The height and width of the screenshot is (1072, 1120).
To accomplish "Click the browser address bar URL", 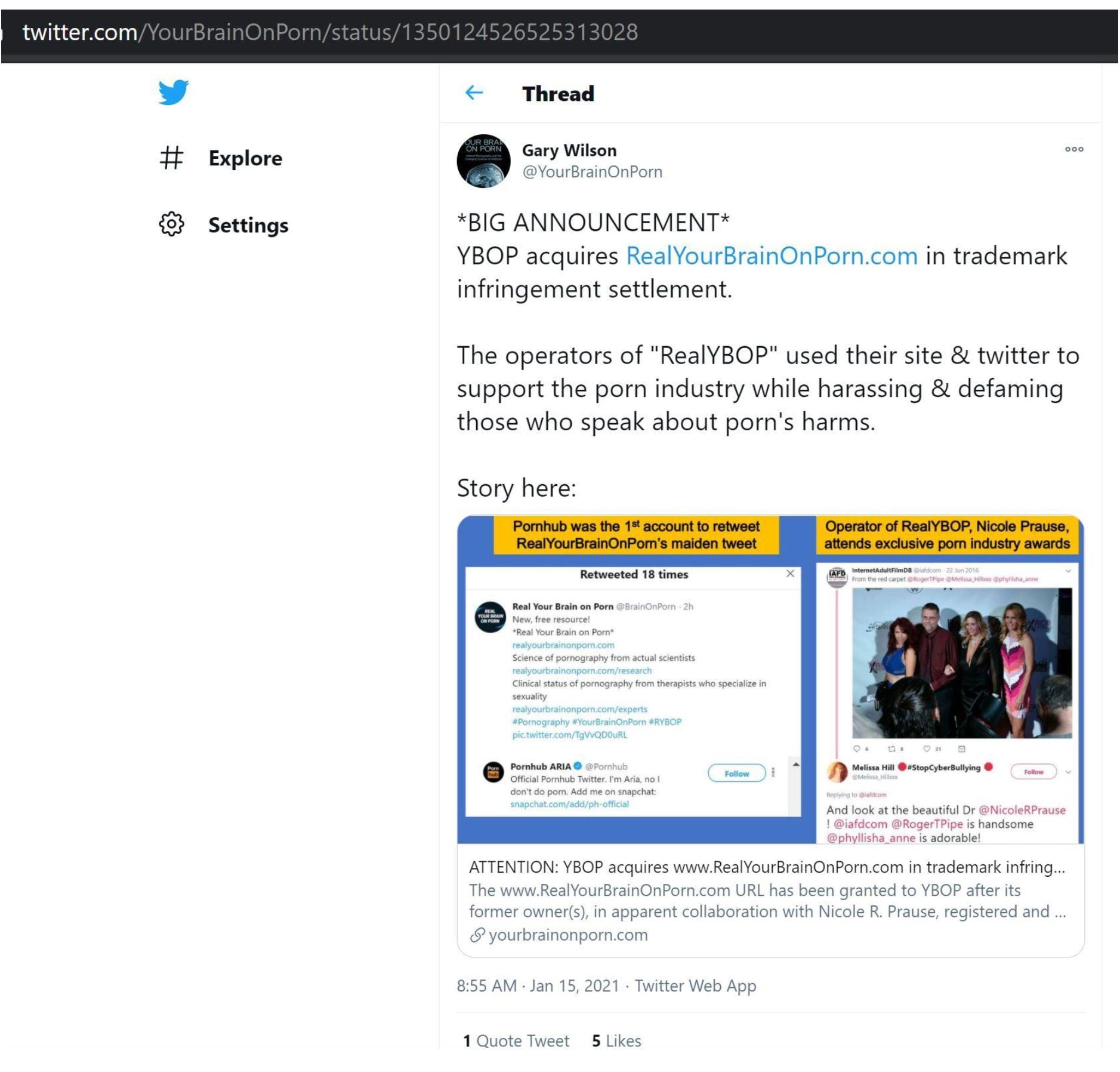I will [x=330, y=32].
